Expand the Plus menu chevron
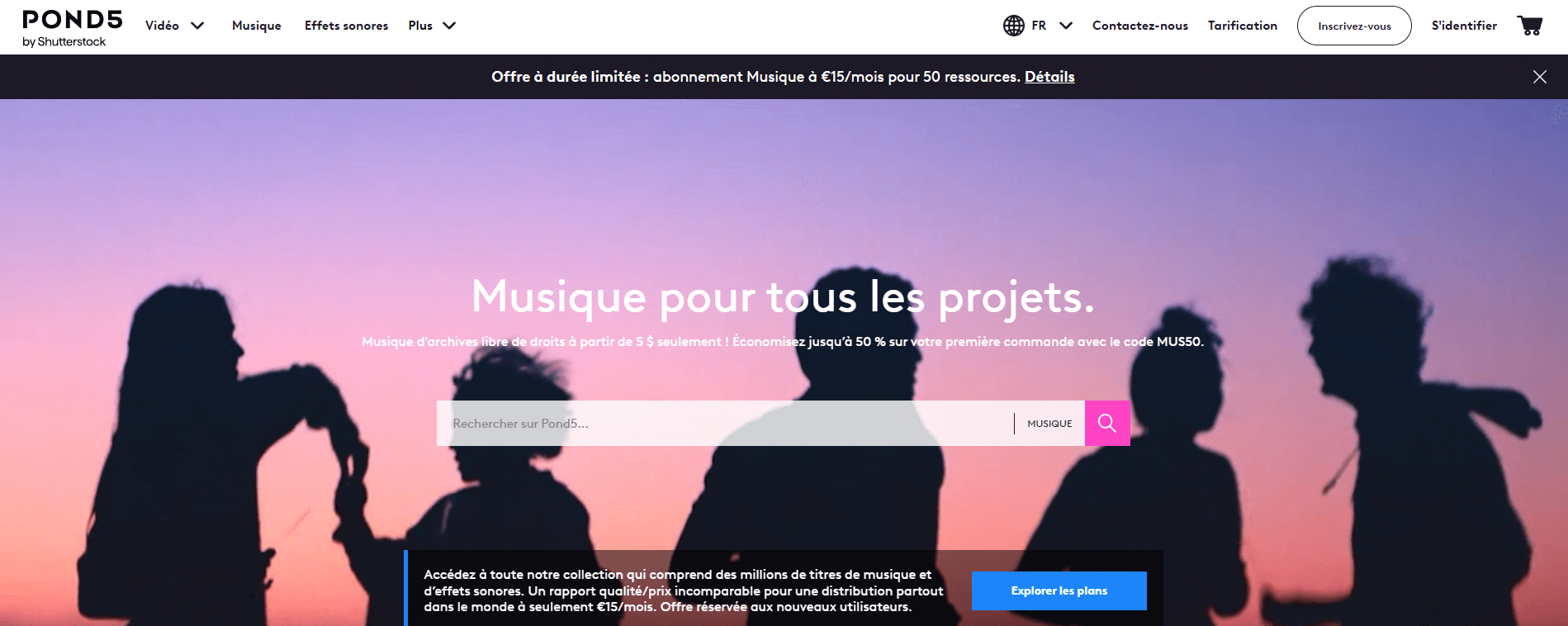This screenshot has height=626, width=1568. click(x=449, y=26)
